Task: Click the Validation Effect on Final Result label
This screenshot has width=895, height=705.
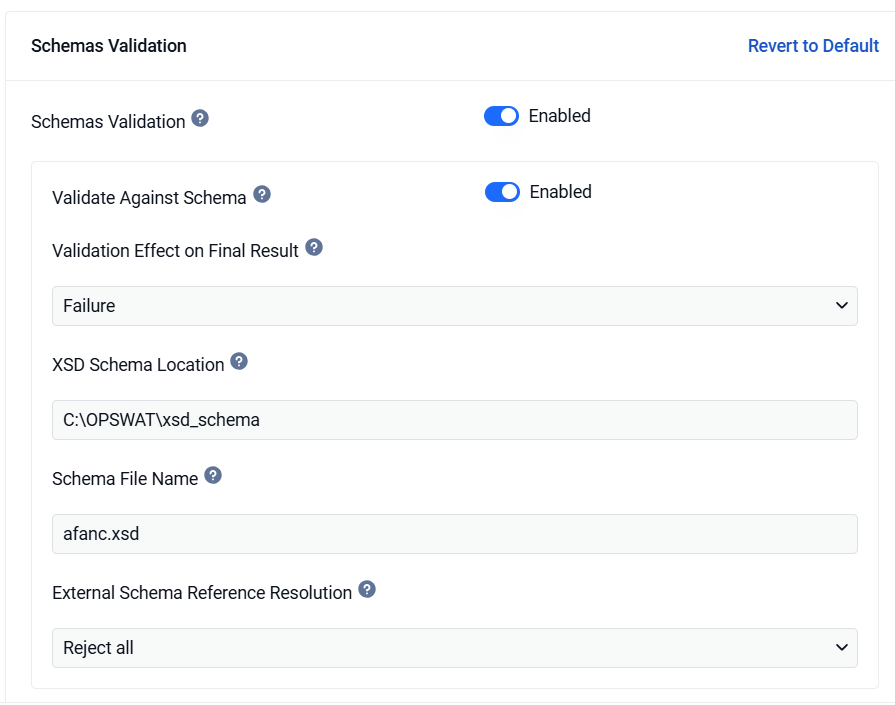Action: [175, 251]
